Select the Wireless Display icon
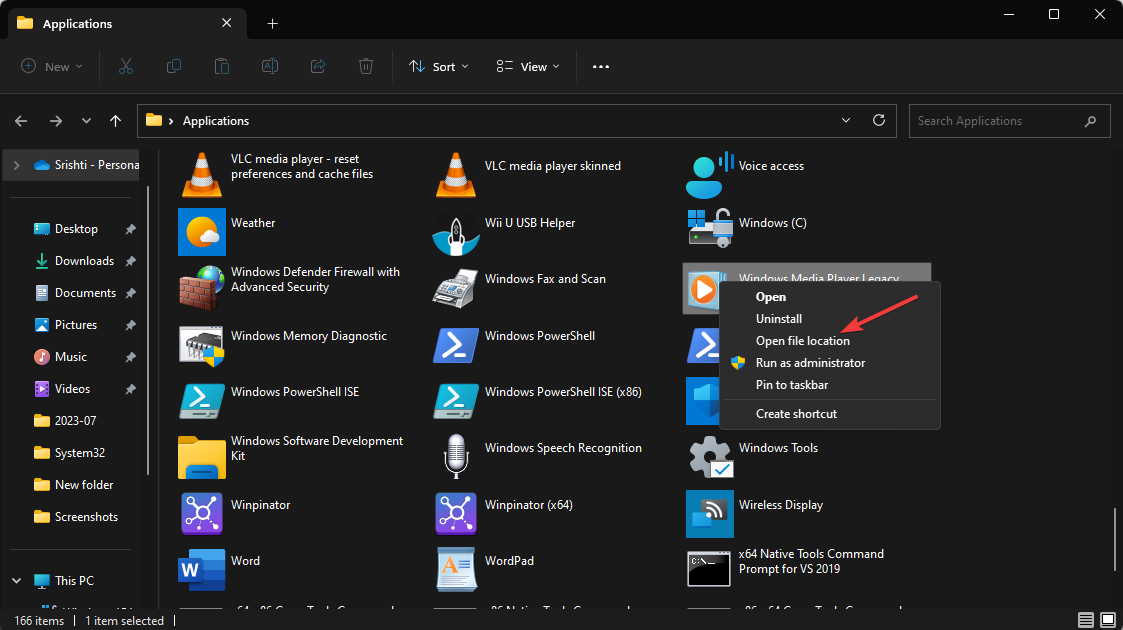1123x630 pixels. point(710,513)
